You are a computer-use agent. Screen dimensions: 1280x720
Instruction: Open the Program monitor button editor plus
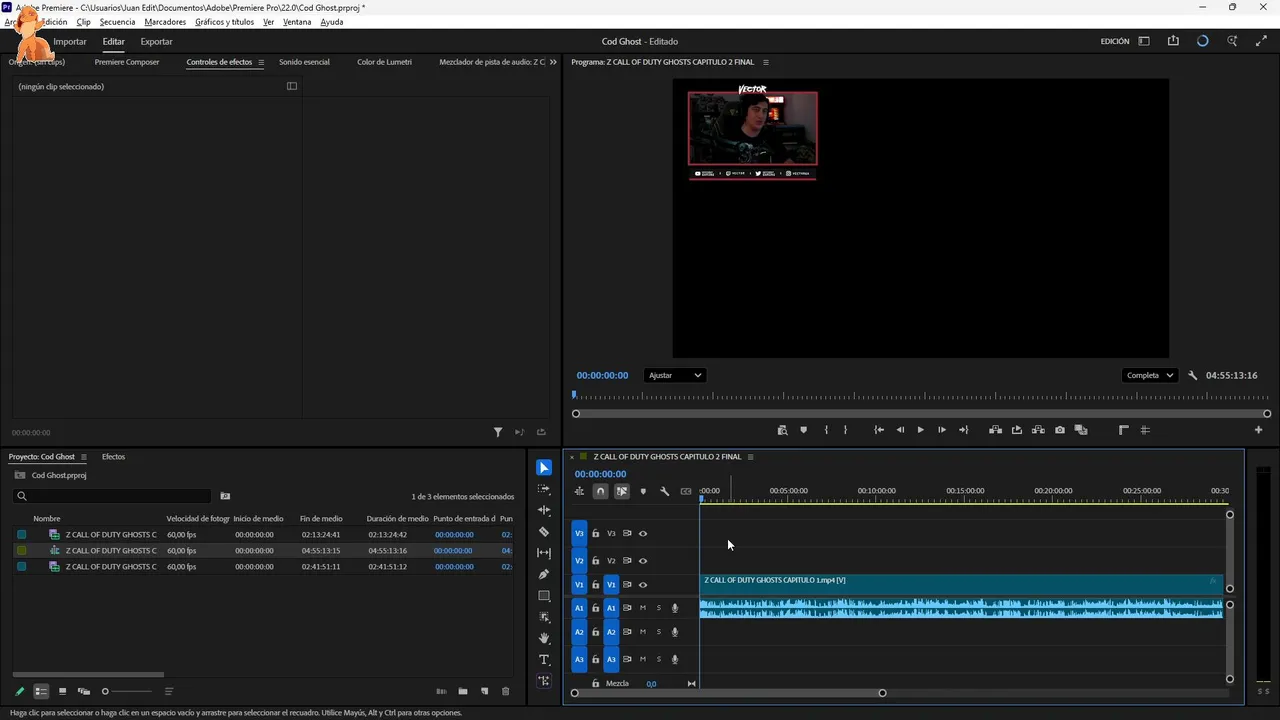(x=1258, y=430)
